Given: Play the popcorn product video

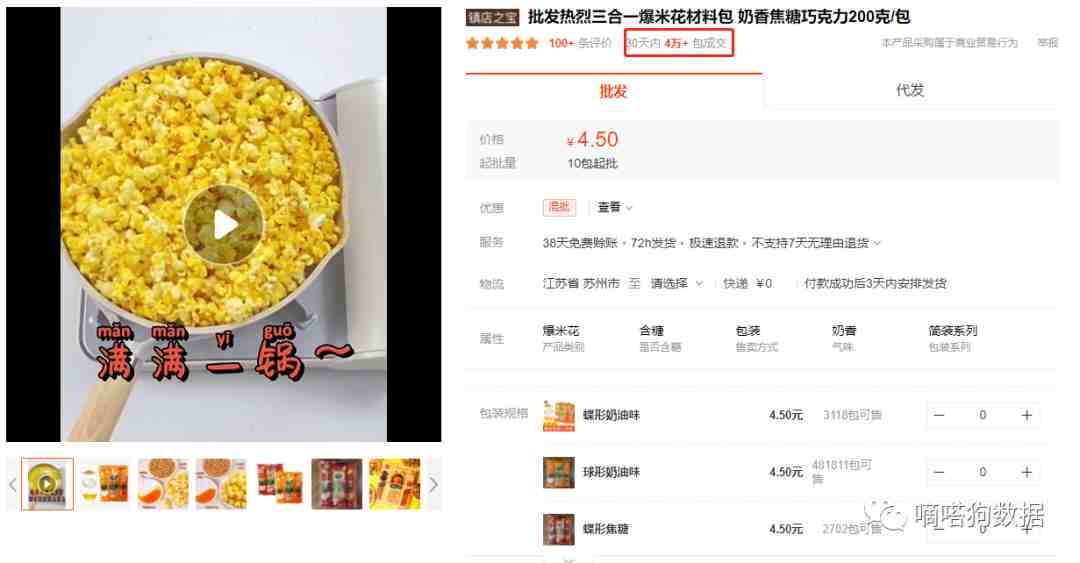Looking at the screenshot, I should (x=224, y=225).
